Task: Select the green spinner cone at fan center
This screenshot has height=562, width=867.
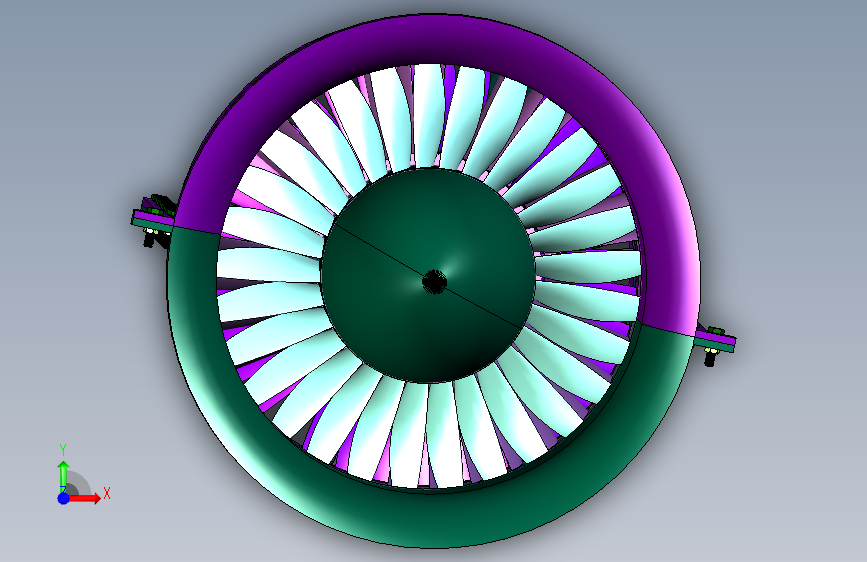Action: (427, 275)
